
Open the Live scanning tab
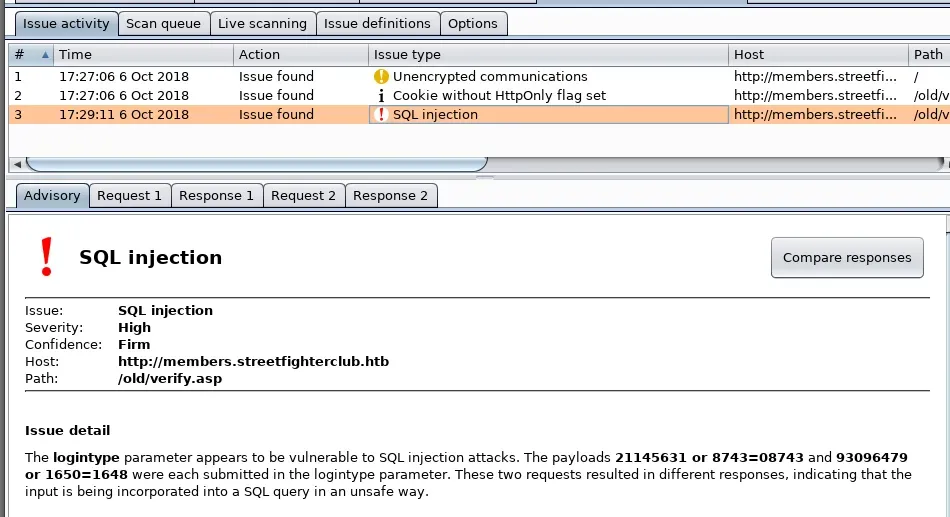263,23
